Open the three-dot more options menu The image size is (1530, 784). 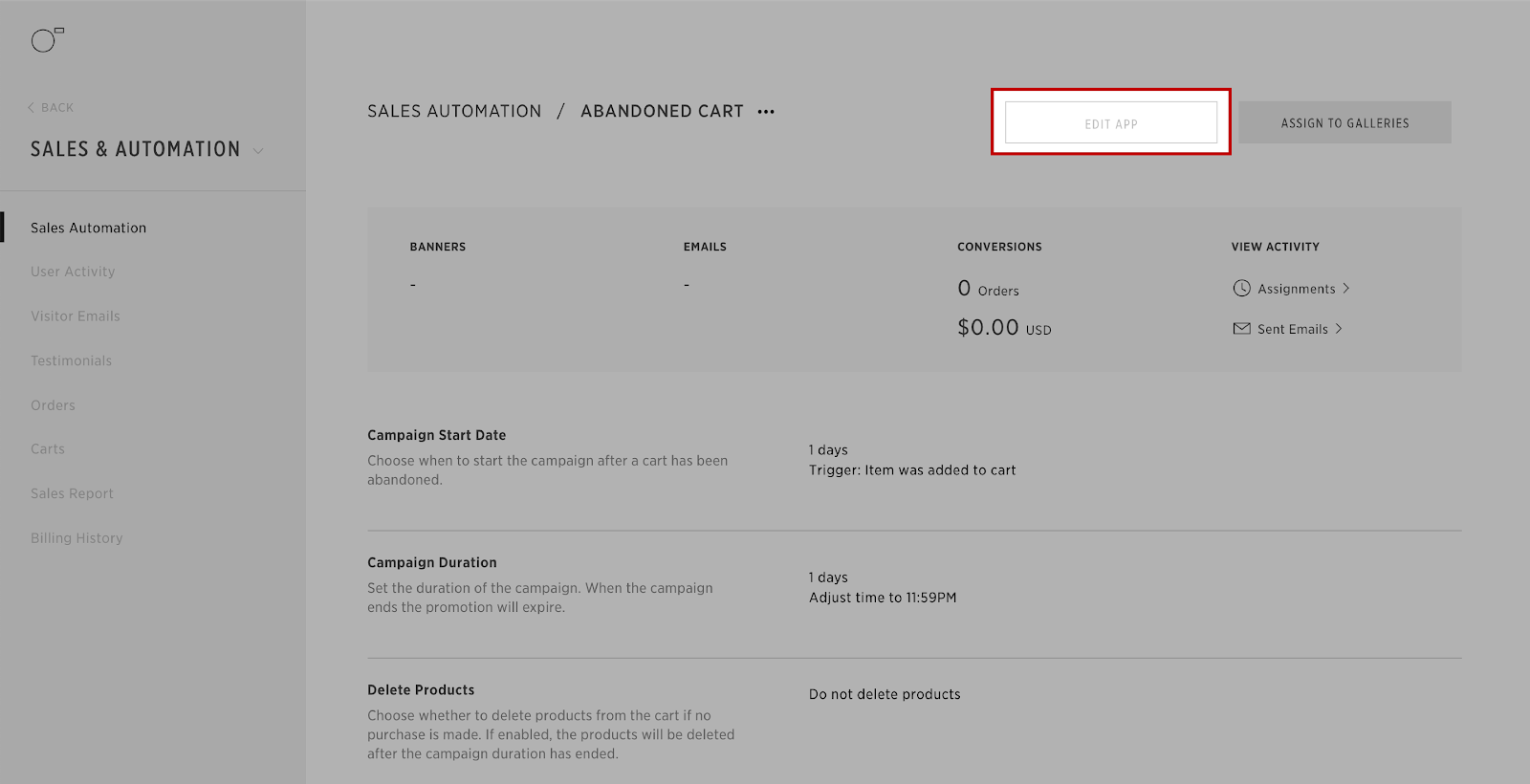[x=766, y=112]
